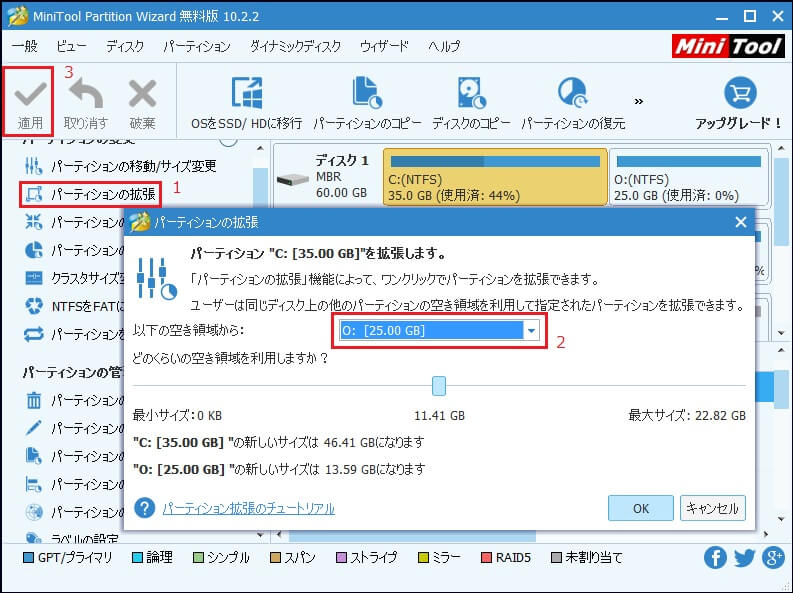Click the help question mark icon in dialog
Viewport: 793px width, 593px height.
tap(145, 508)
